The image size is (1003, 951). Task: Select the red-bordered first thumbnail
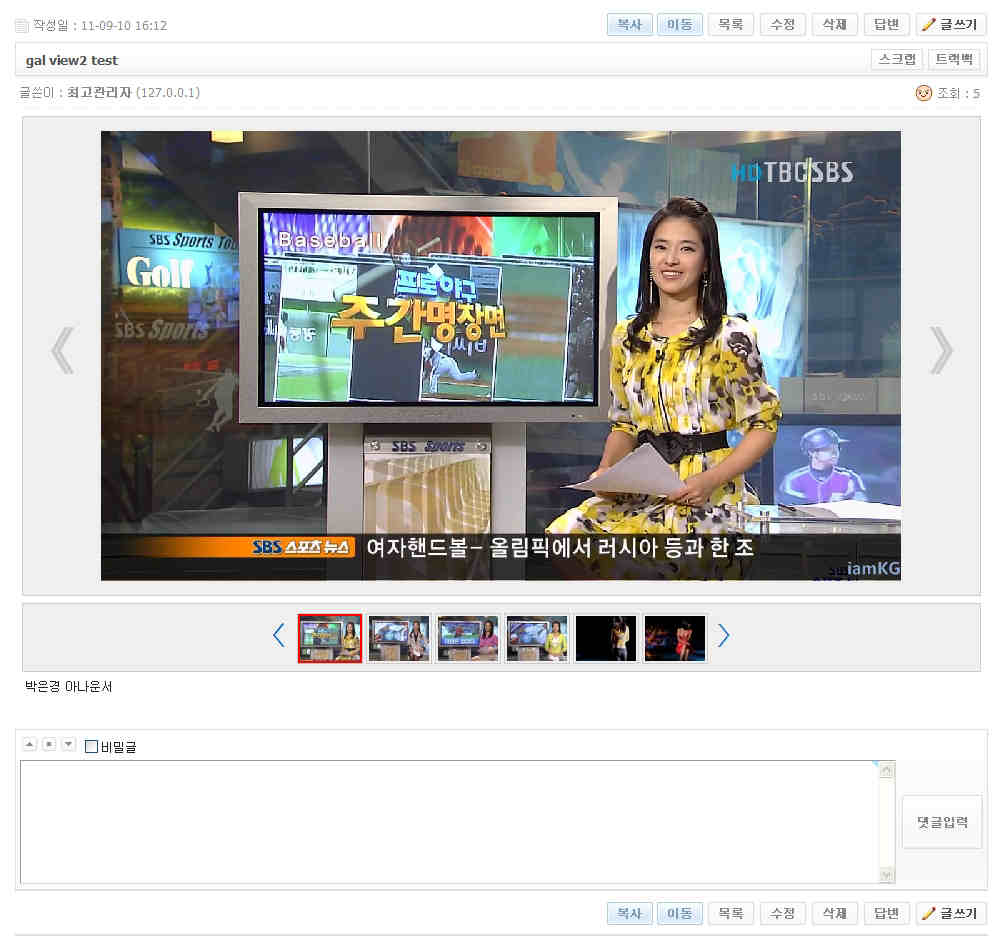tap(330, 638)
